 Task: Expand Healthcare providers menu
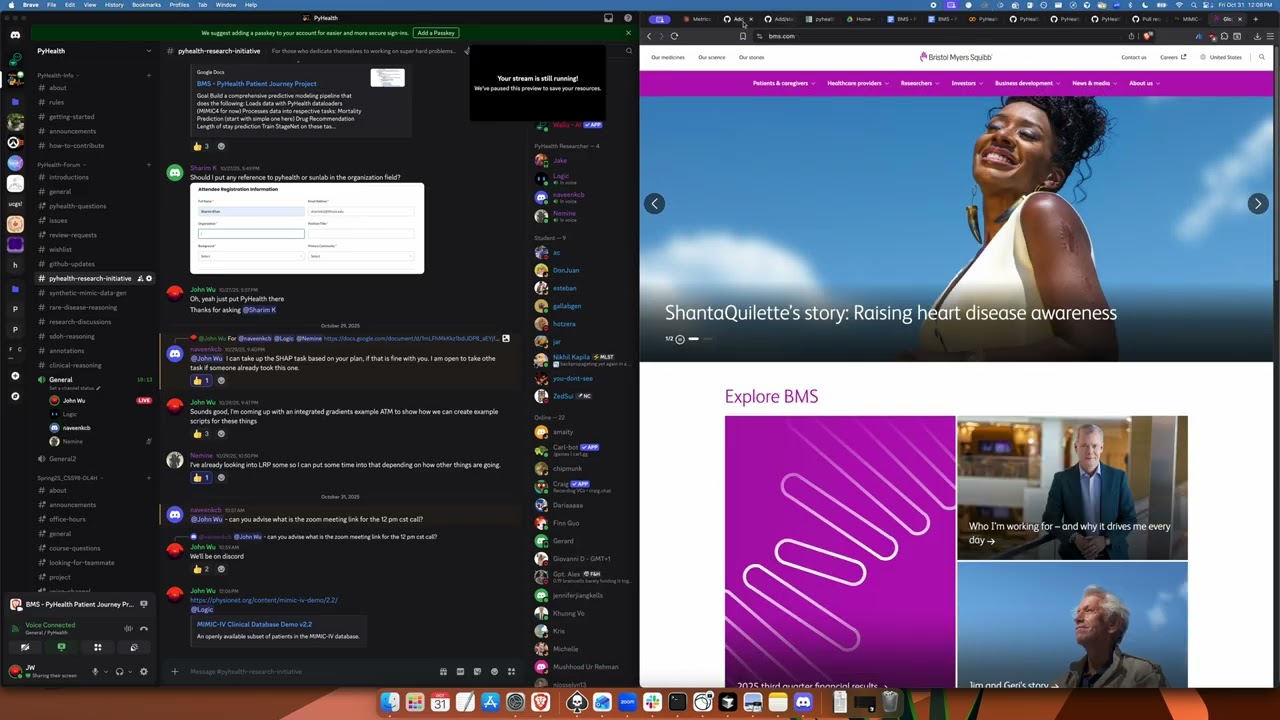click(x=858, y=83)
